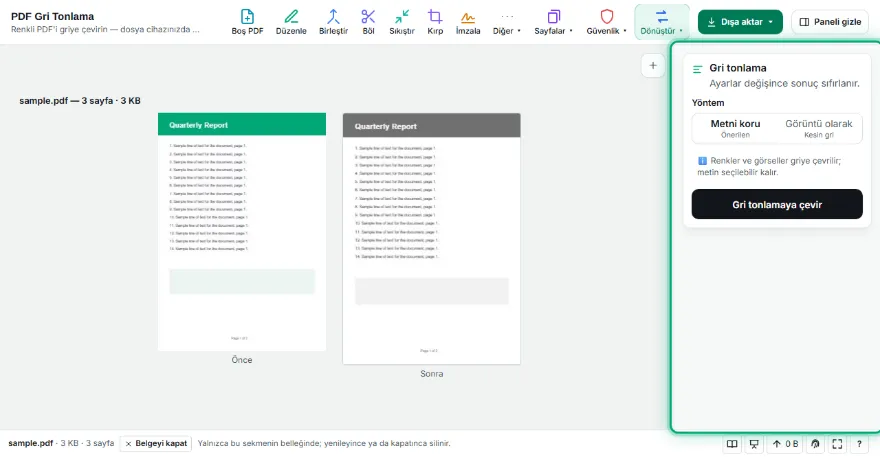
Task: Hide the side panel with Paneli gizle
Action: [x=829, y=22]
